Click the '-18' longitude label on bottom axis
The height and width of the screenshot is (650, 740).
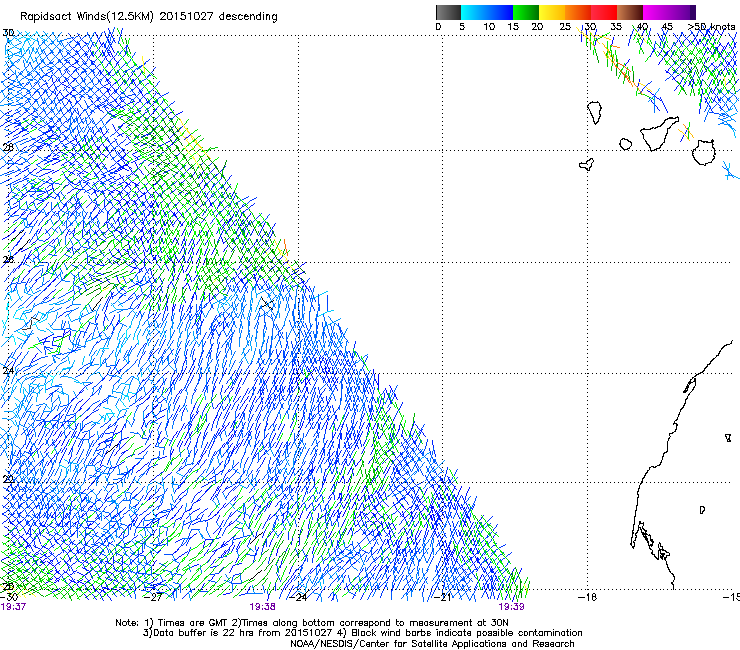coord(587,597)
